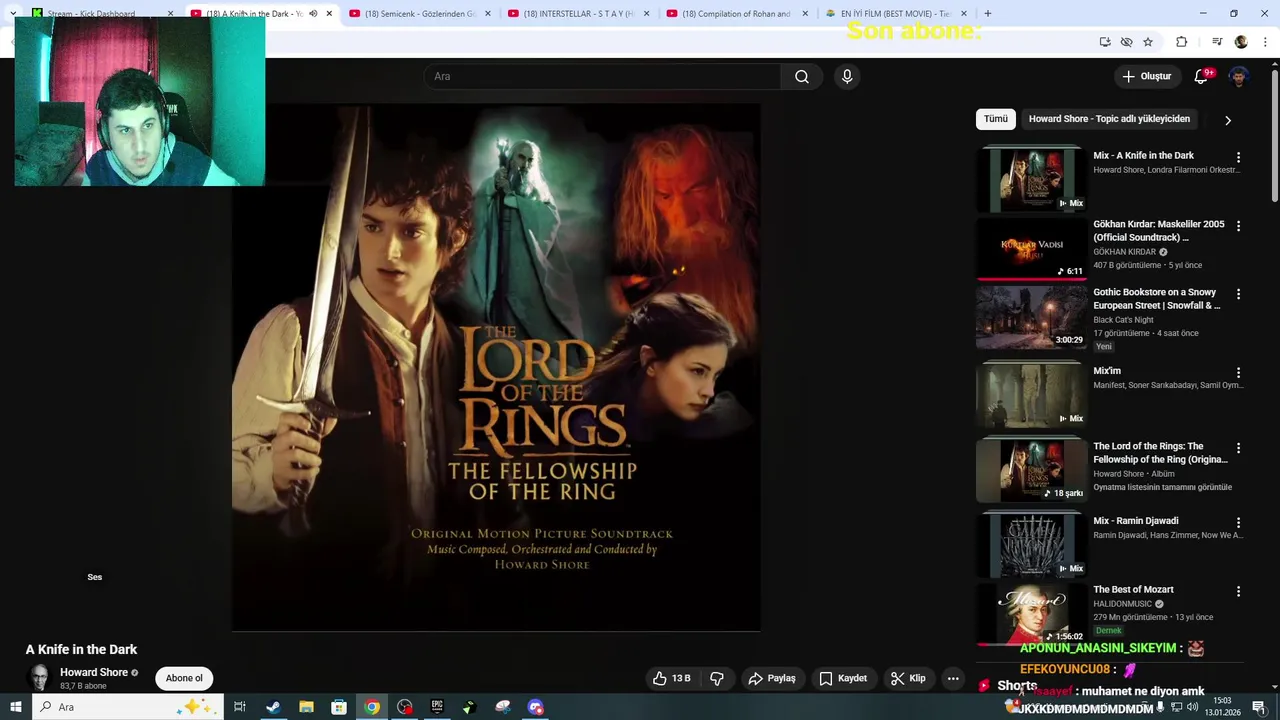
Task: Open YouTube account avatar menu
Action: click(1239, 77)
